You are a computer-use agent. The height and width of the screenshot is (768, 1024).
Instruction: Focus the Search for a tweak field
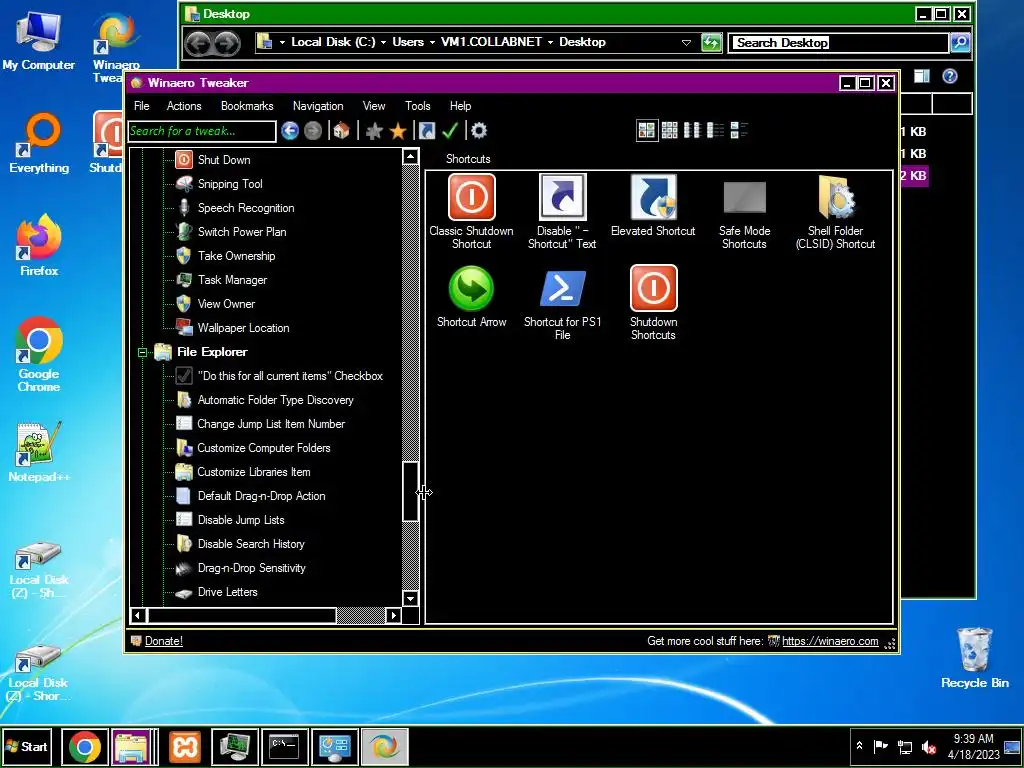[202, 131]
